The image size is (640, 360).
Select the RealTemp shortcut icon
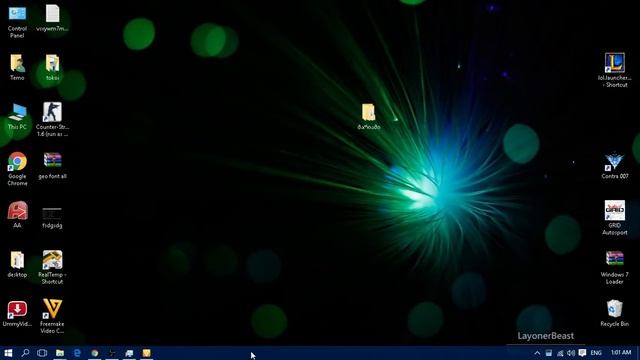tap(52, 260)
